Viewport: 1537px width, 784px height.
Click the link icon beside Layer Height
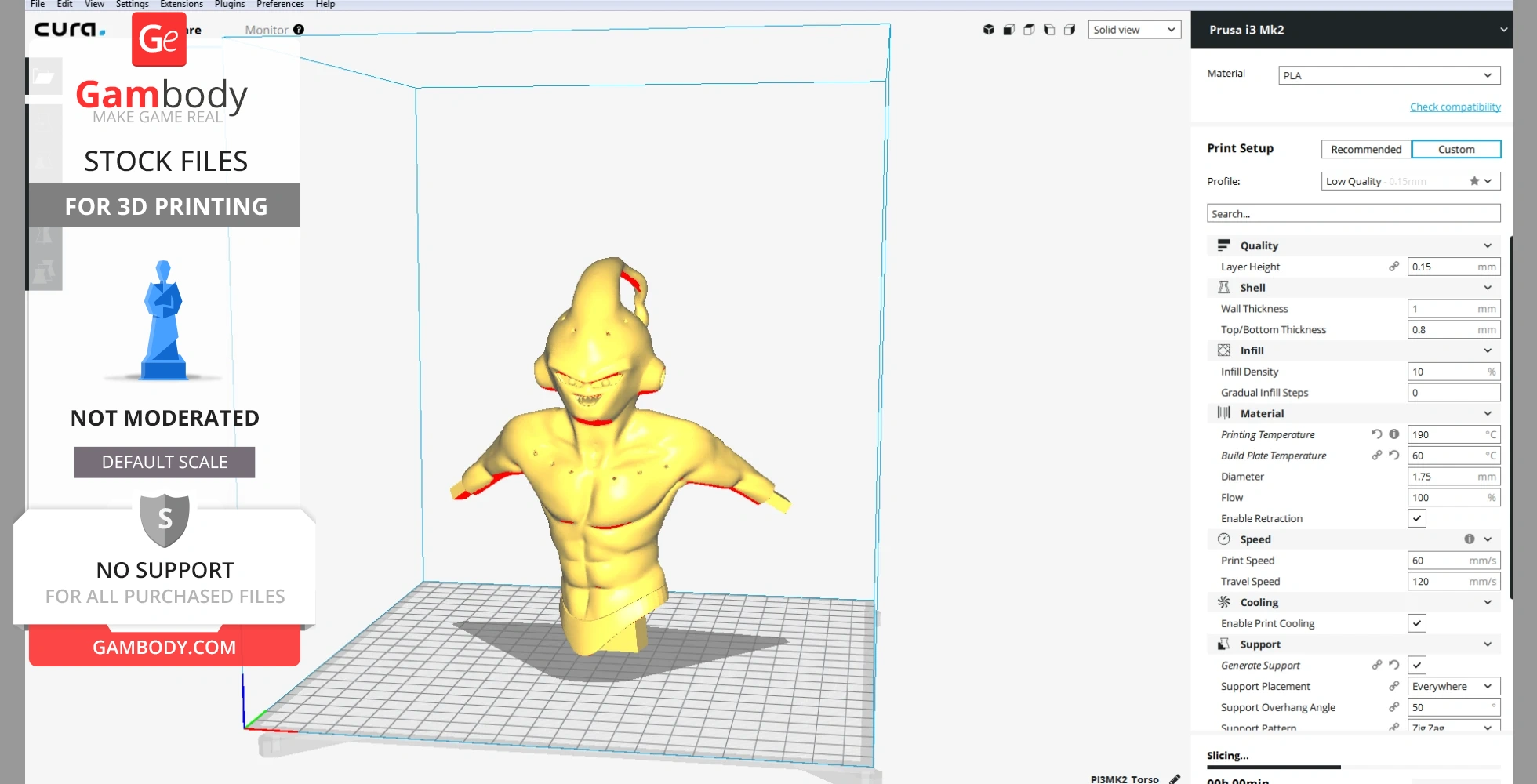[x=1393, y=267]
